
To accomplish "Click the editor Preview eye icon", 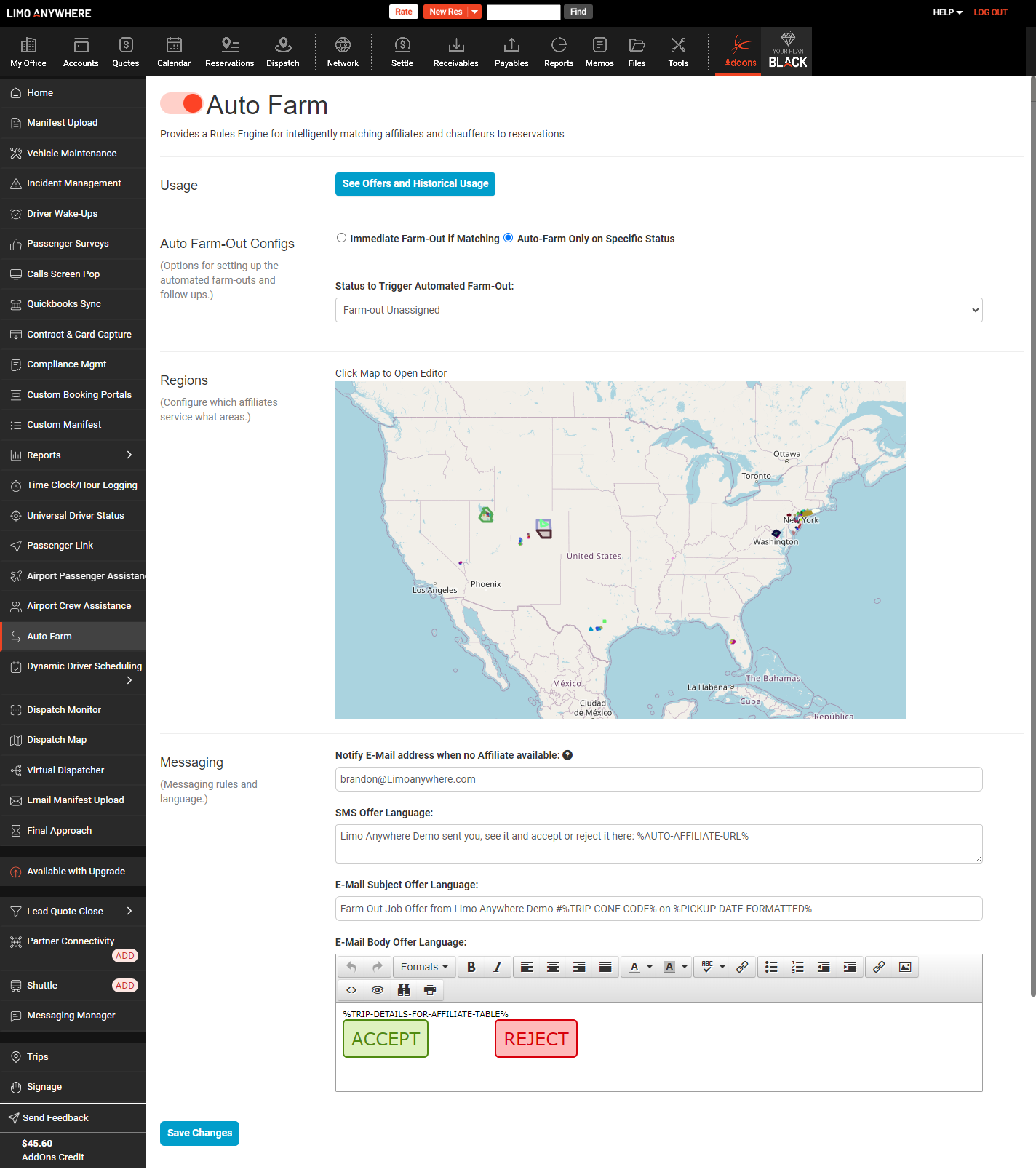I will [x=378, y=990].
